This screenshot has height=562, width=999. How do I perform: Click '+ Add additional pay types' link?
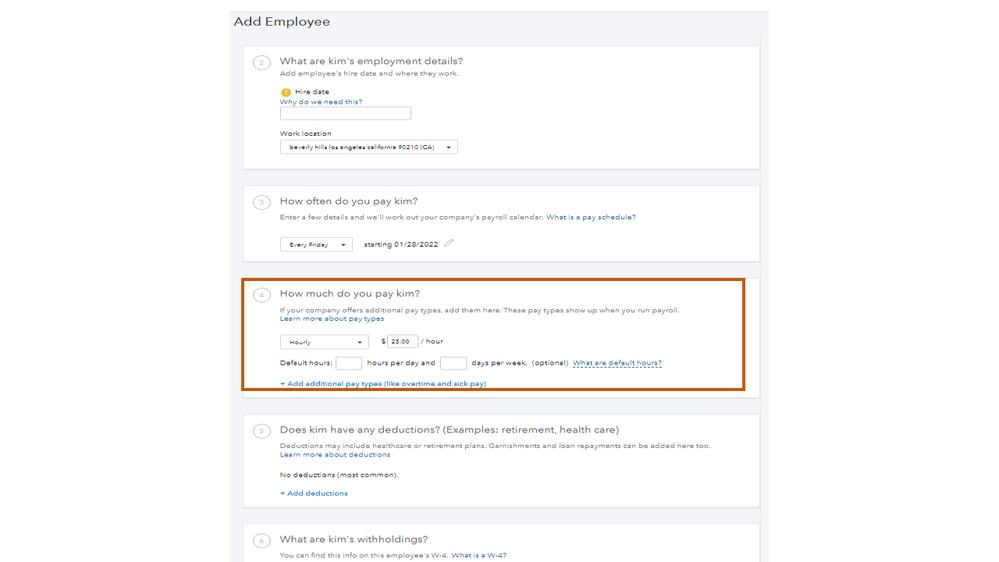click(x=383, y=384)
